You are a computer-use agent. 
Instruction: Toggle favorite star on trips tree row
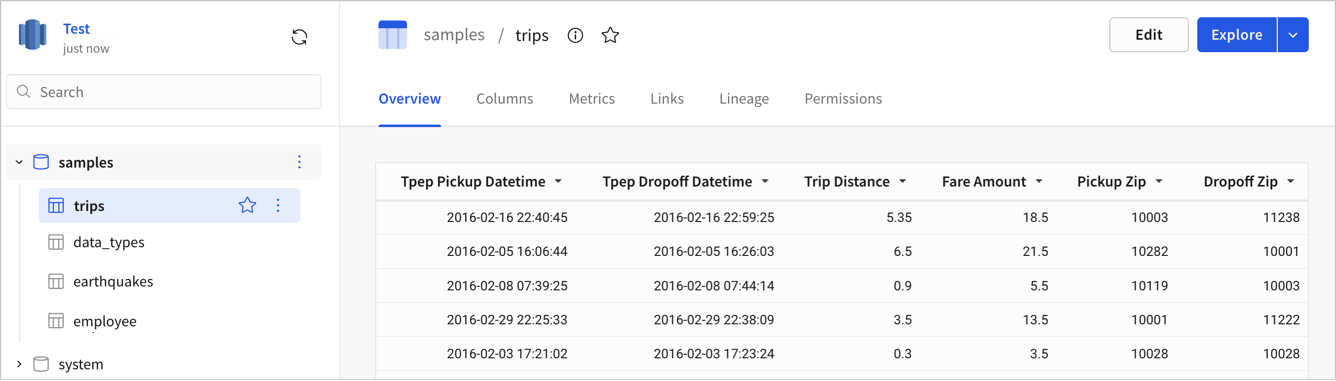coord(247,206)
